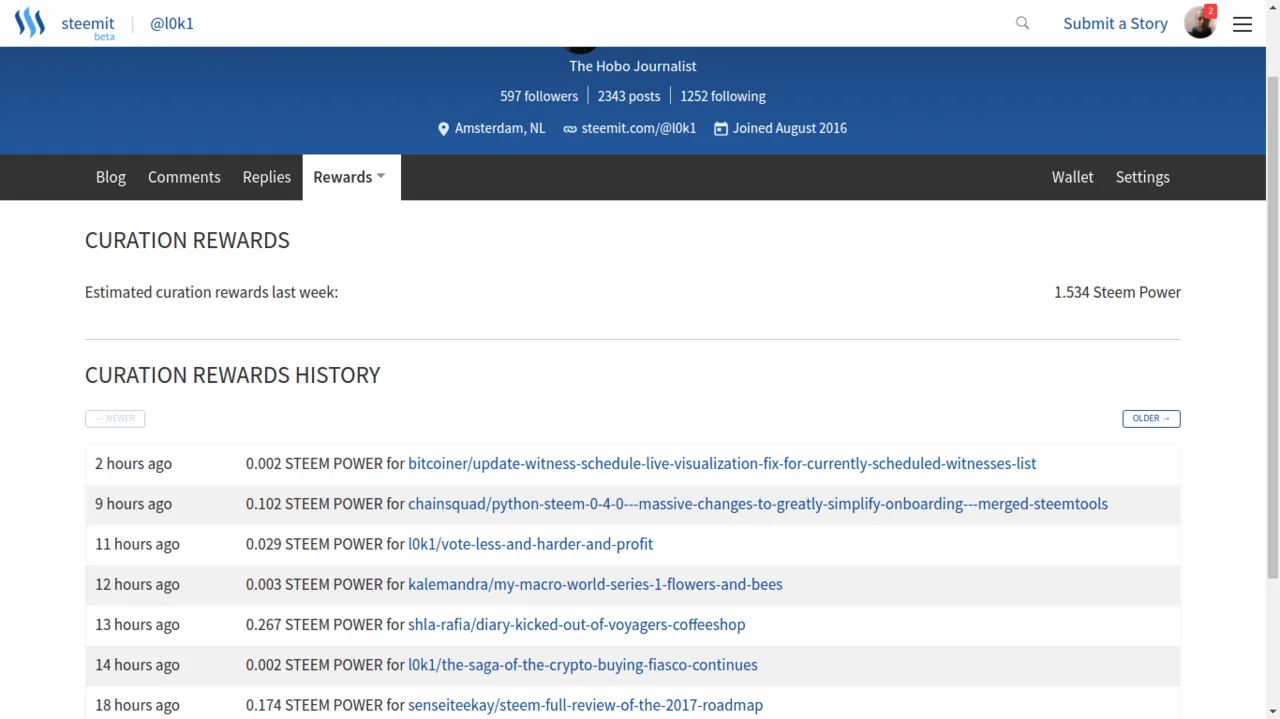Open the search magnifier icon
The image size is (1280, 719).
1022,23
